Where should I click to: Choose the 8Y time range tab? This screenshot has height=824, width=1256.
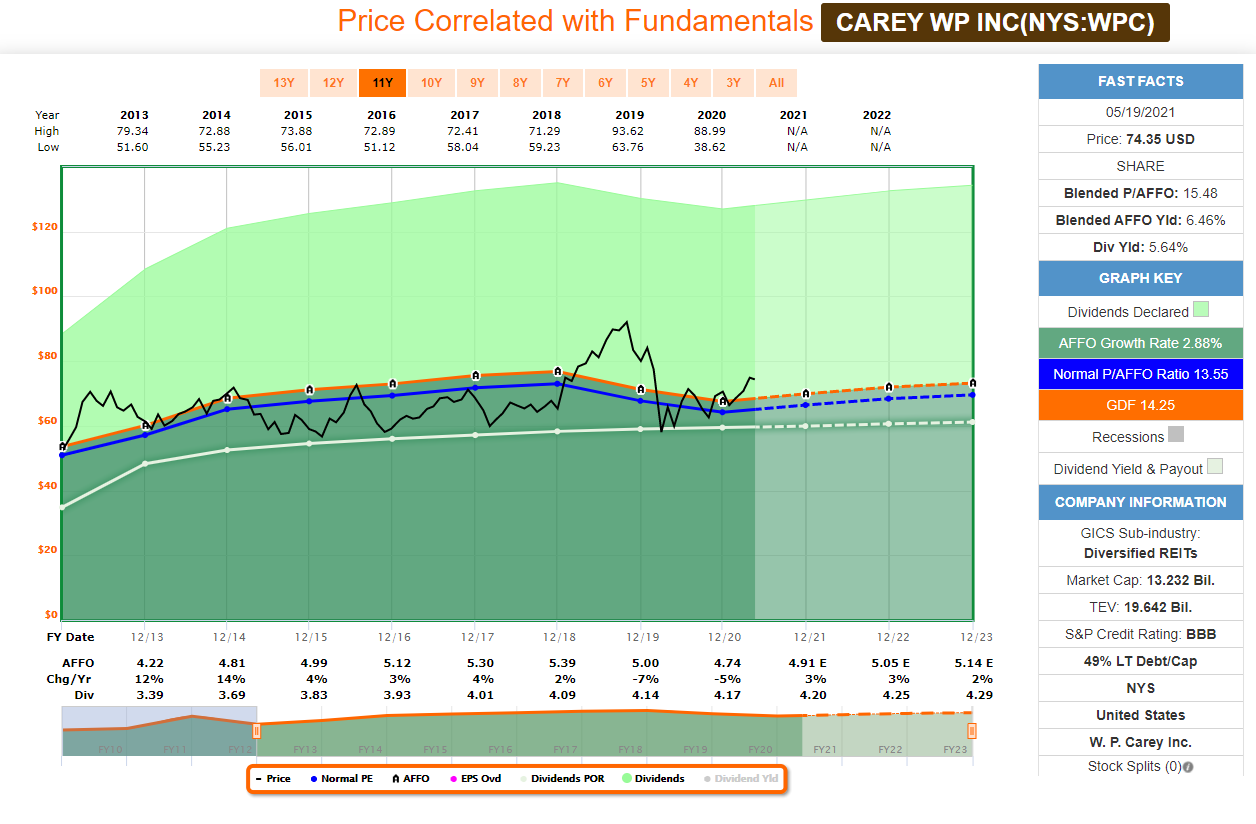520,83
